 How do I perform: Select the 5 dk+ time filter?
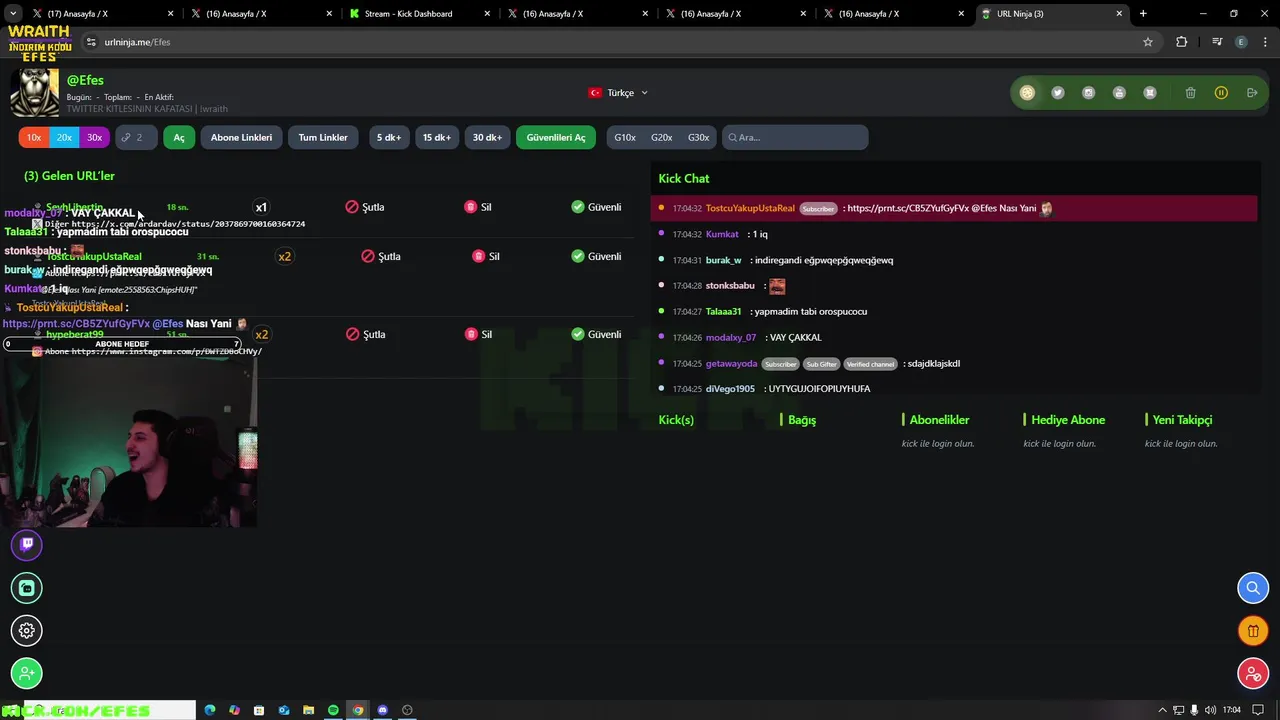(389, 137)
